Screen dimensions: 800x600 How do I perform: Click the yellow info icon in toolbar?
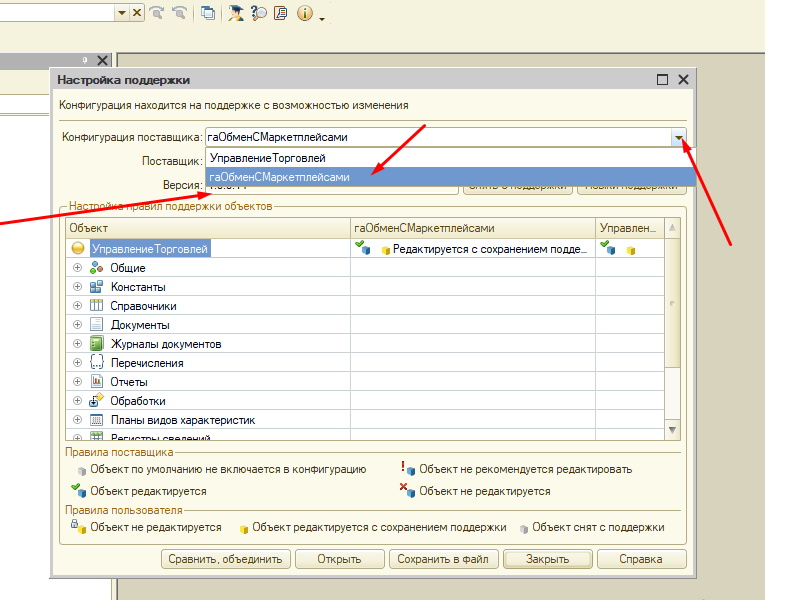(x=305, y=13)
